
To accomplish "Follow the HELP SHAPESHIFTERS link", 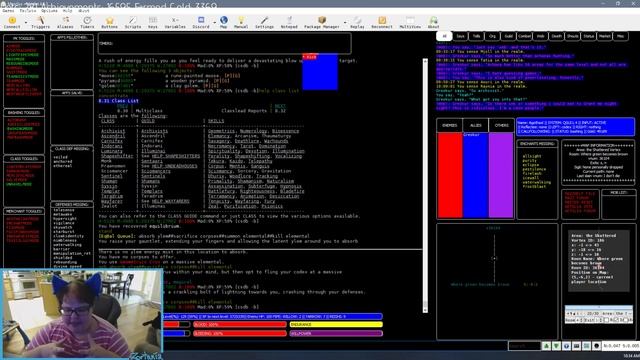I will 176,156.
